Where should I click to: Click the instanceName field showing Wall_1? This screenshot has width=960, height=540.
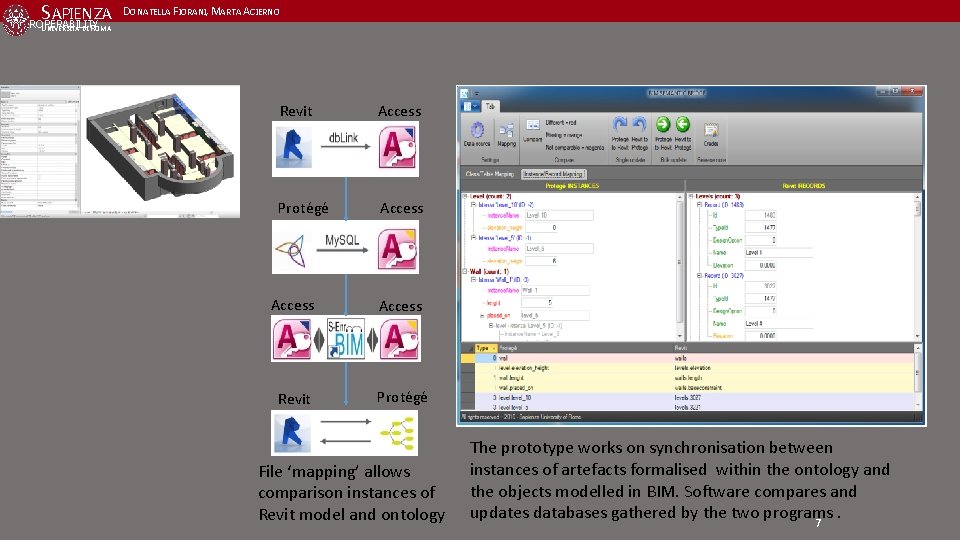point(555,290)
